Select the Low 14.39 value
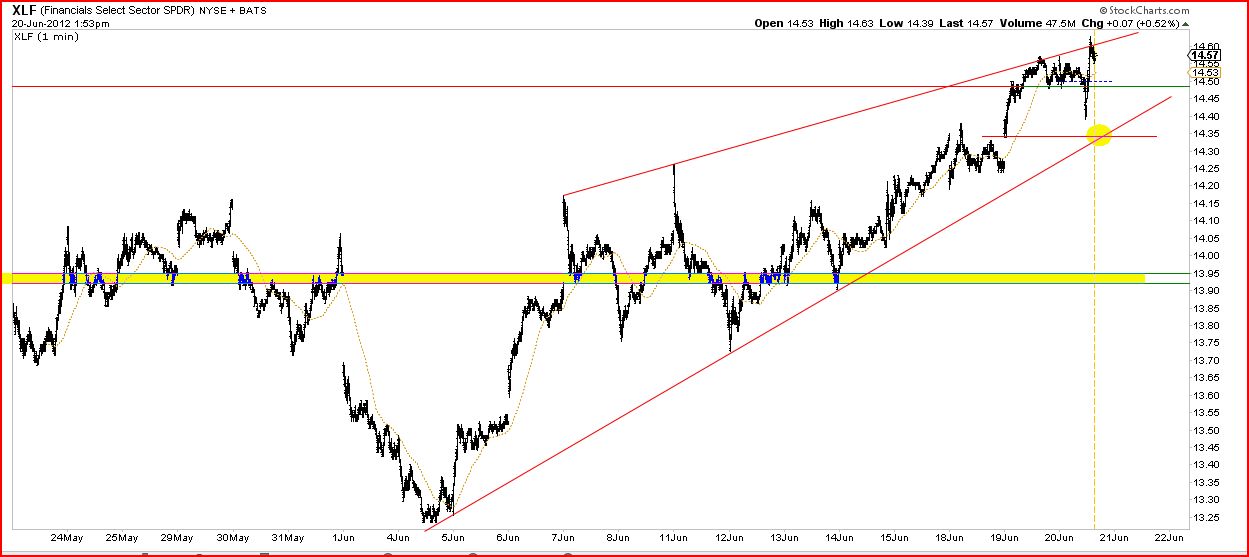 coord(907,23)
